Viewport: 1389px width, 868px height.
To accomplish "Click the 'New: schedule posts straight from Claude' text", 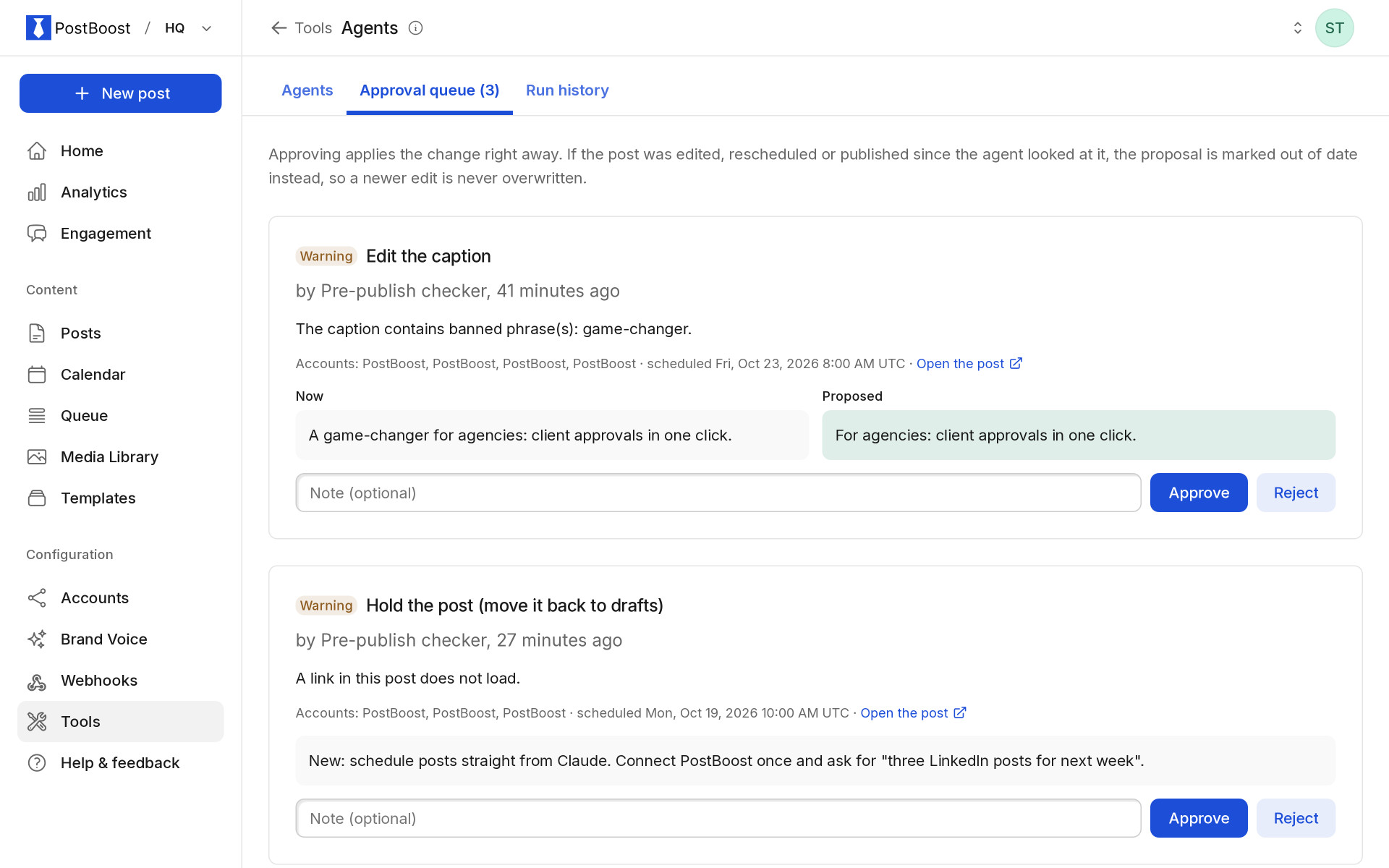I will coord(815,760).
